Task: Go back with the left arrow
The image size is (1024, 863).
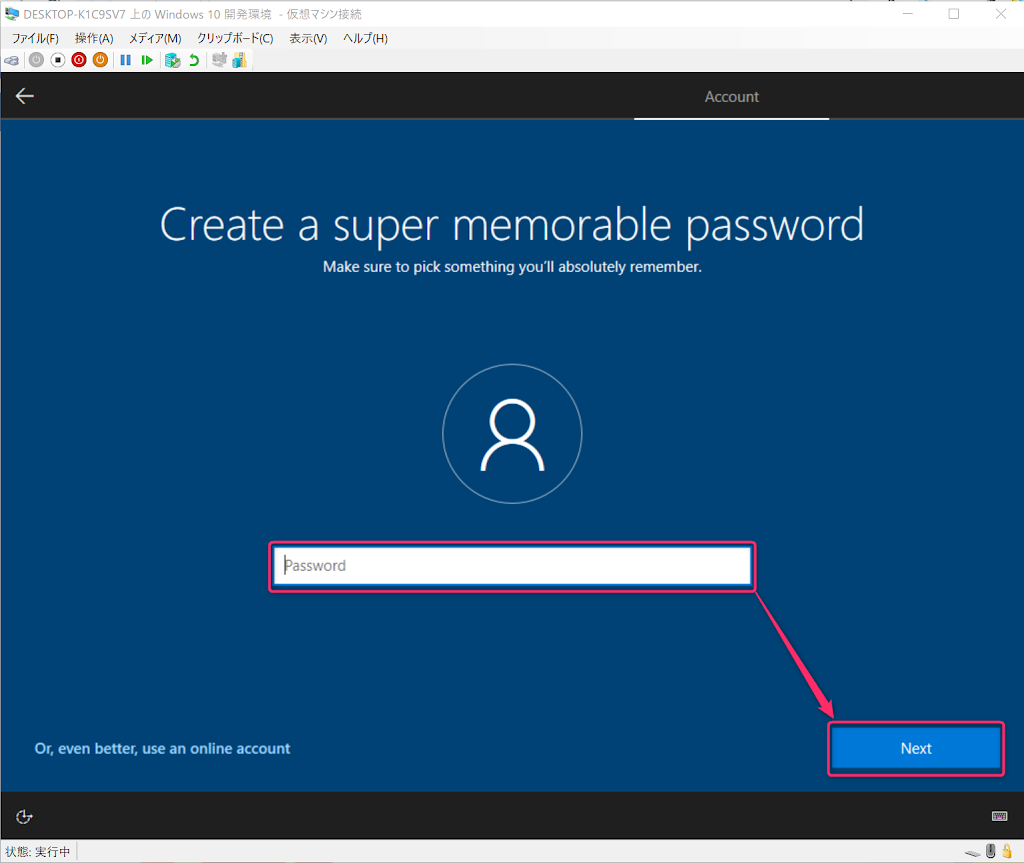Action: (x=25, y=96)
